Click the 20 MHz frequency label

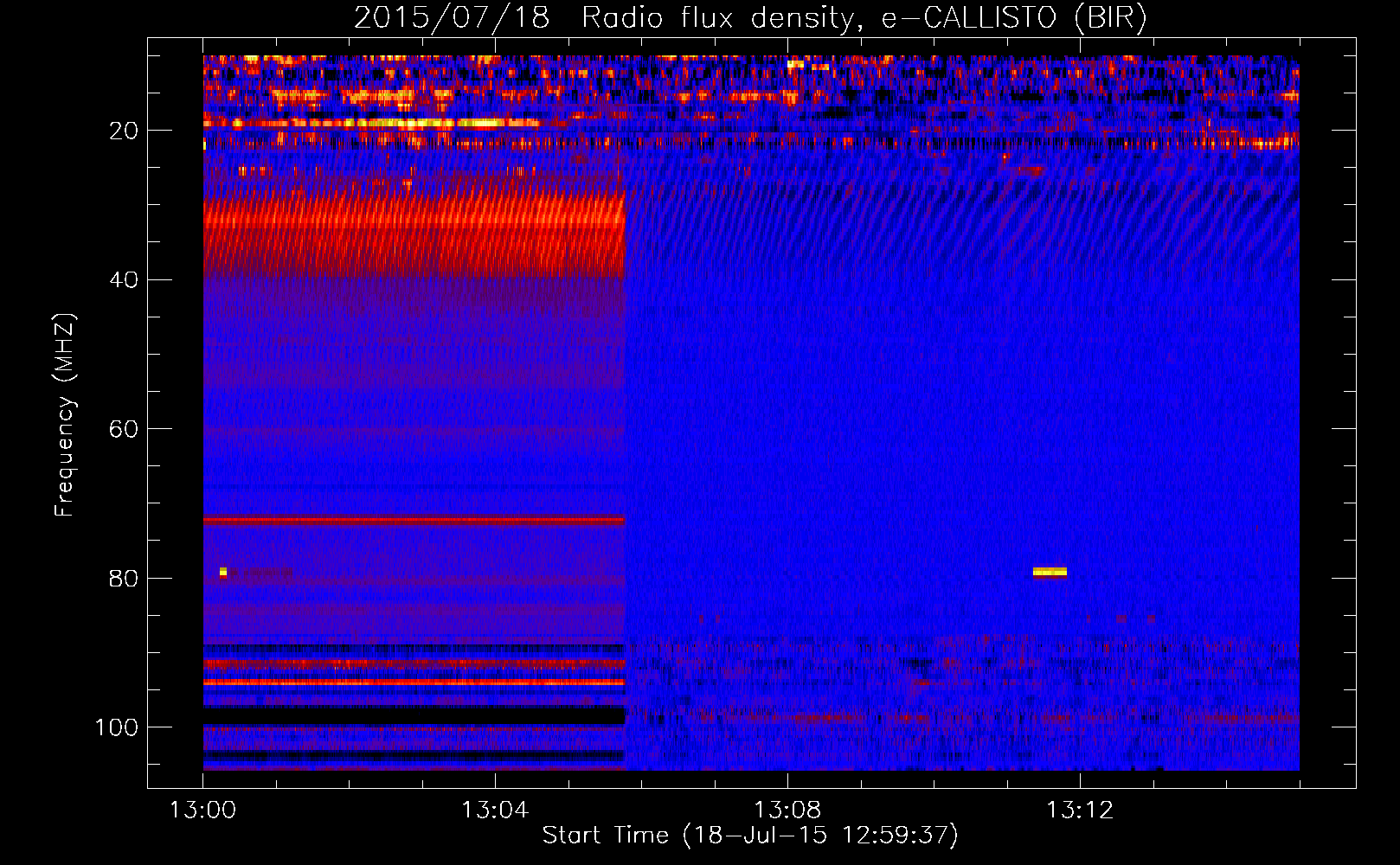(x=124, y=131)
